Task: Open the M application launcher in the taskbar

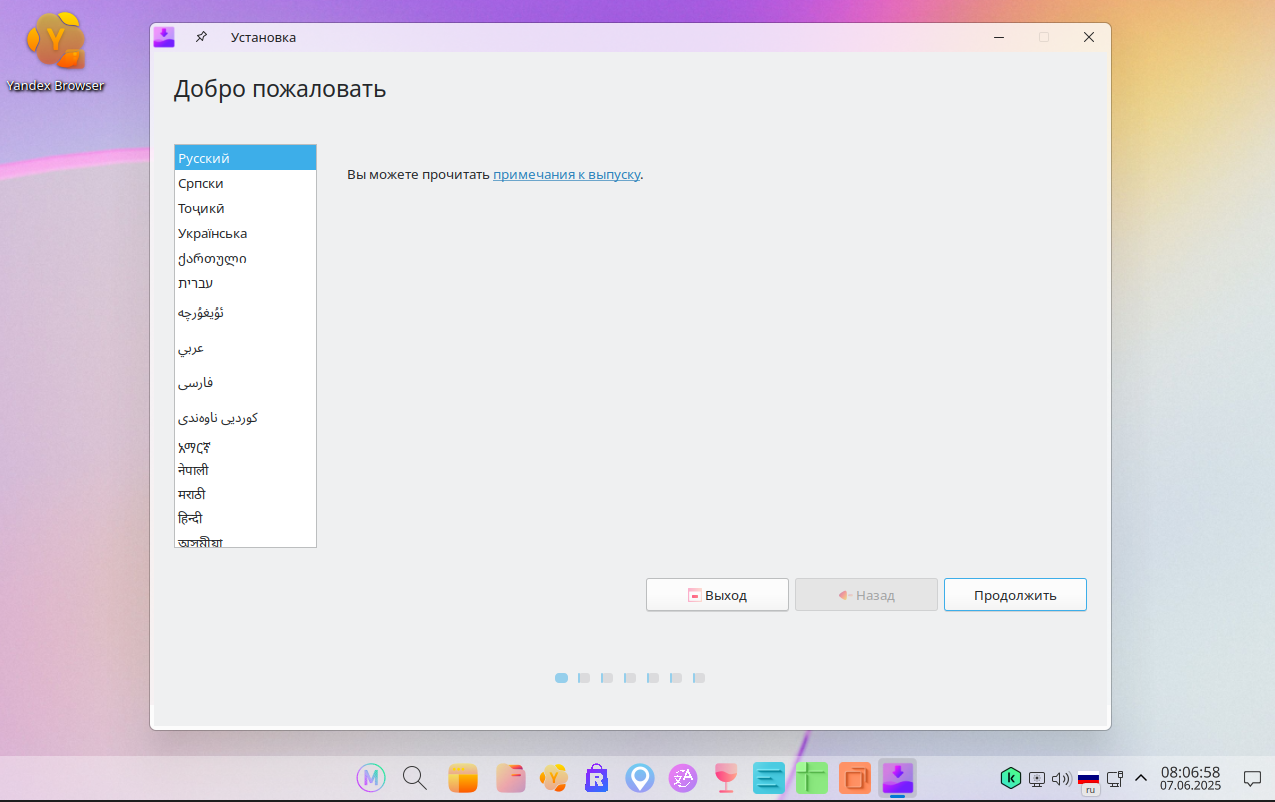Action: [x=371, y=777]
